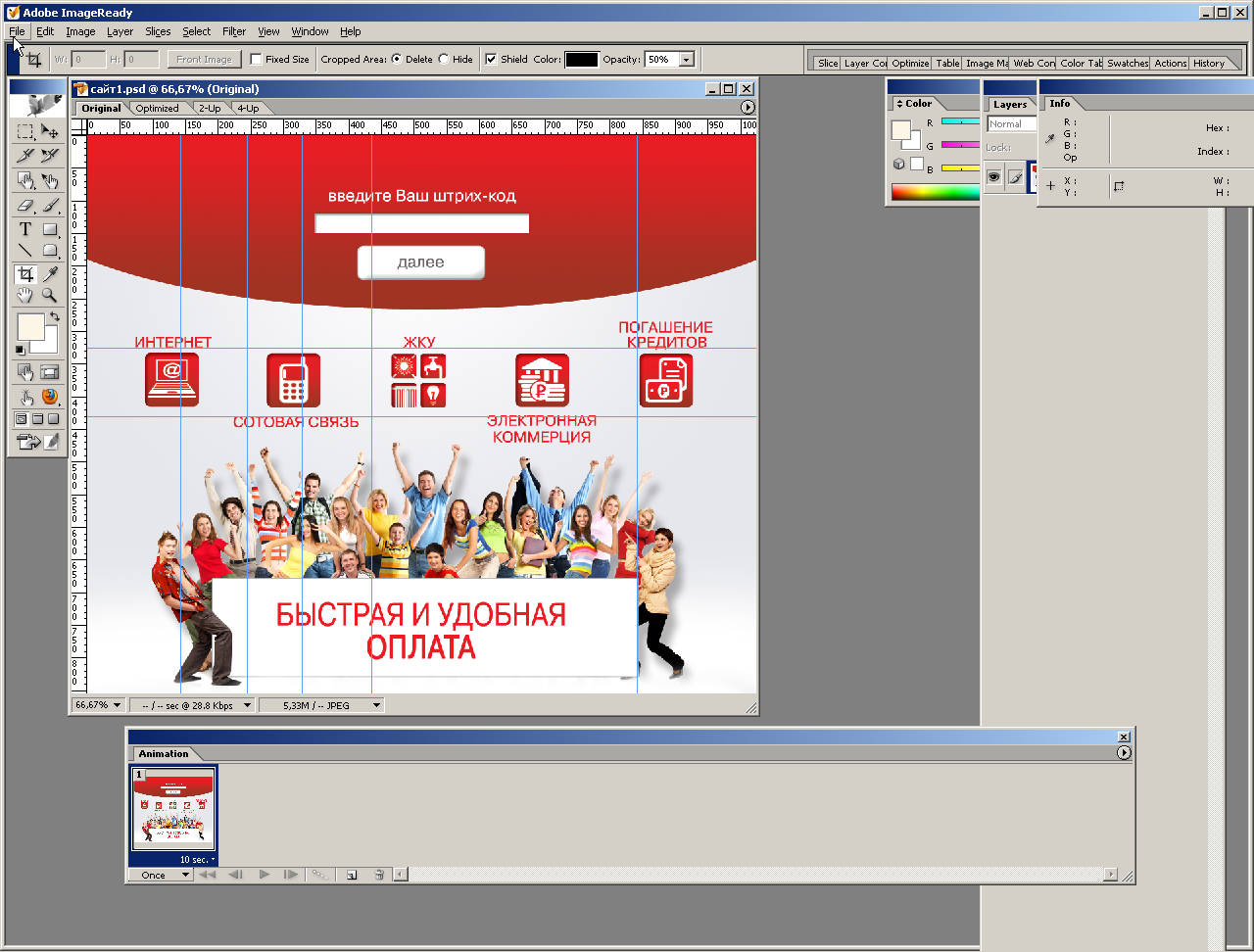Select the Line tool

[25, 252]
